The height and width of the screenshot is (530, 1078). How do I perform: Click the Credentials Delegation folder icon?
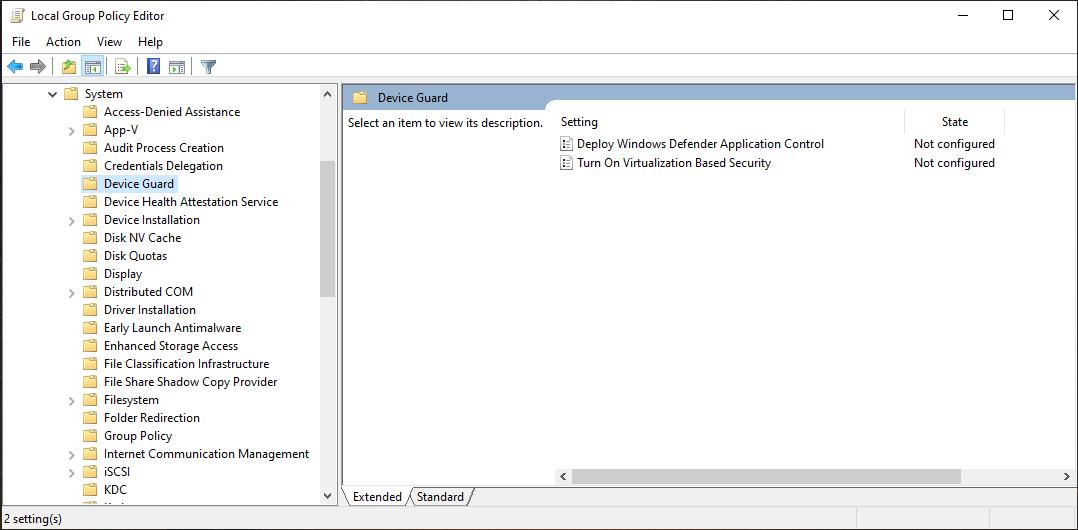point(90,166)
